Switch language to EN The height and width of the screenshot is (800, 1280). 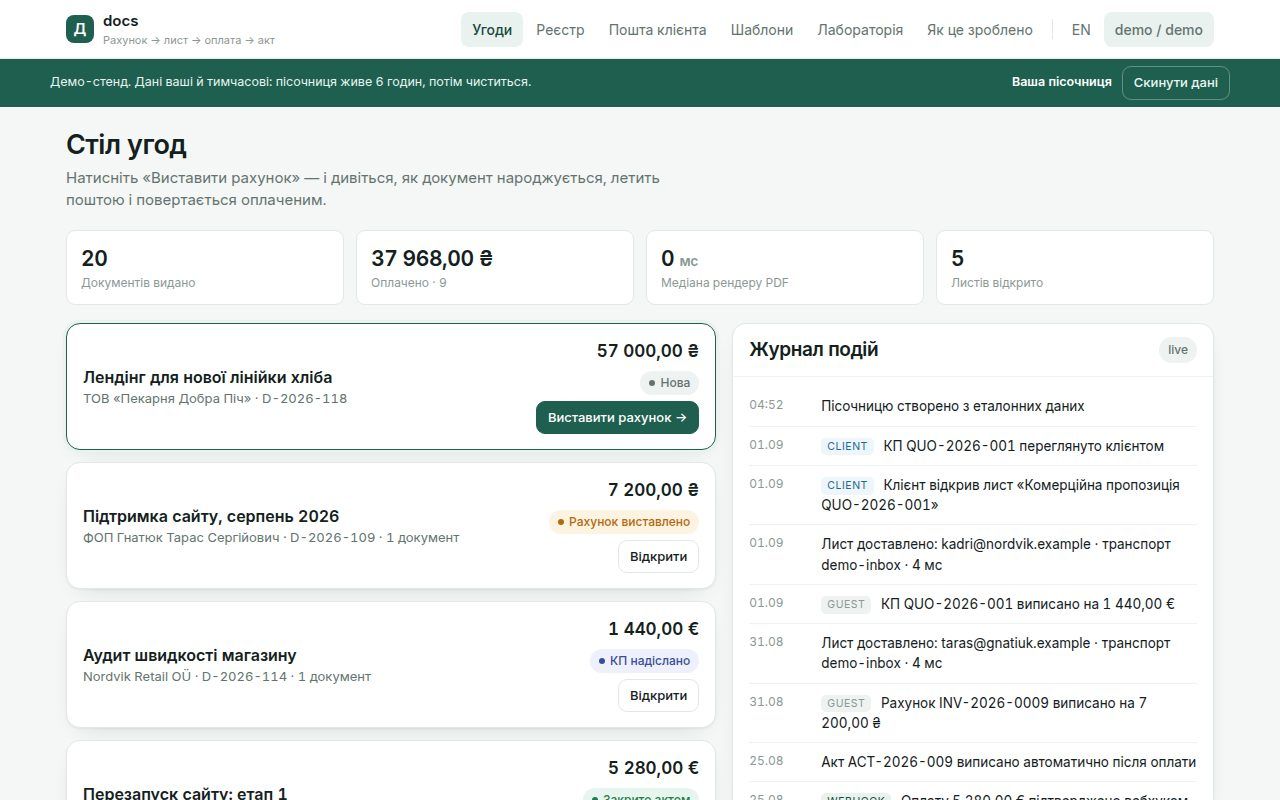[1081, 30]
